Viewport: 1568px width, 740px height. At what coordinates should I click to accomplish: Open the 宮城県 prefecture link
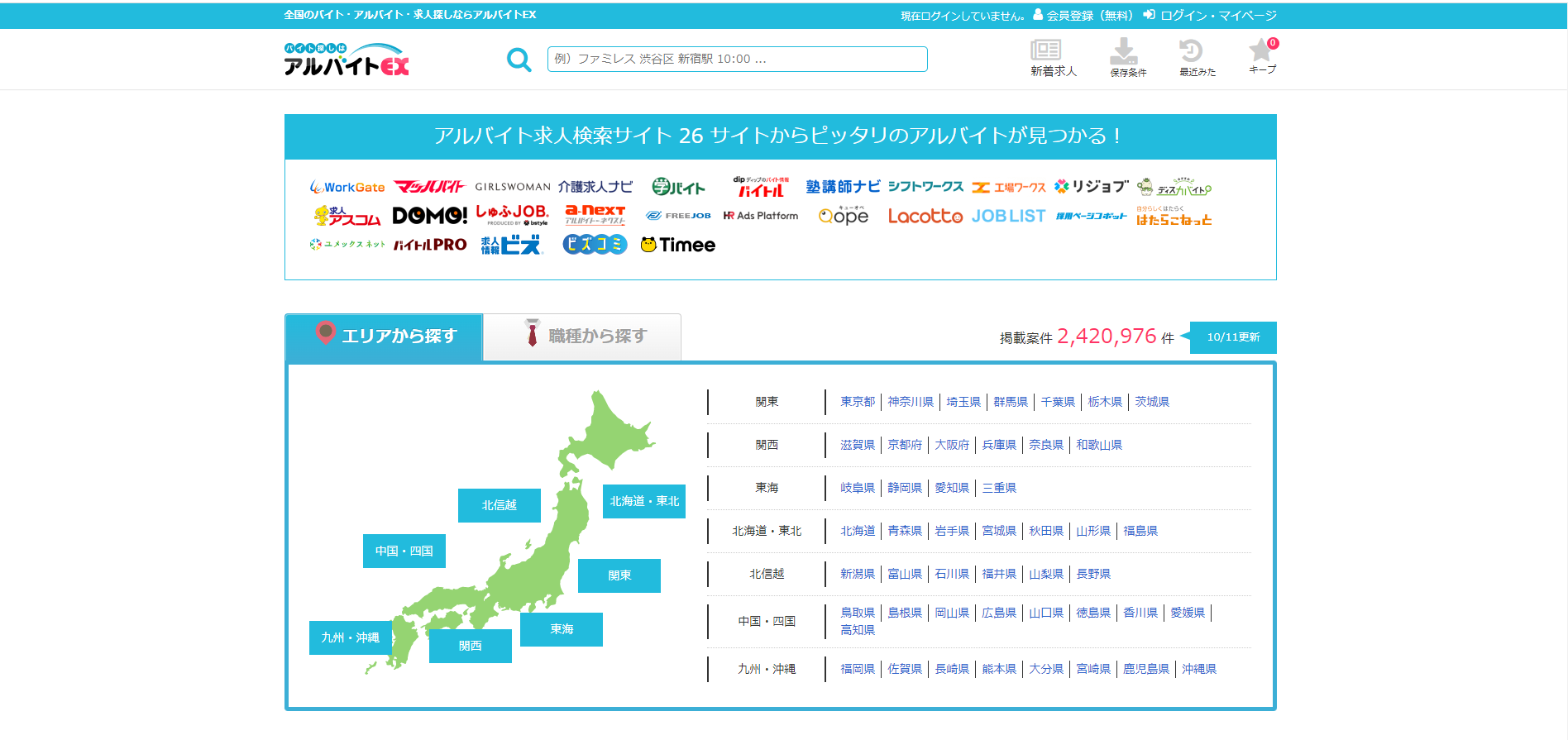(999, 531)
